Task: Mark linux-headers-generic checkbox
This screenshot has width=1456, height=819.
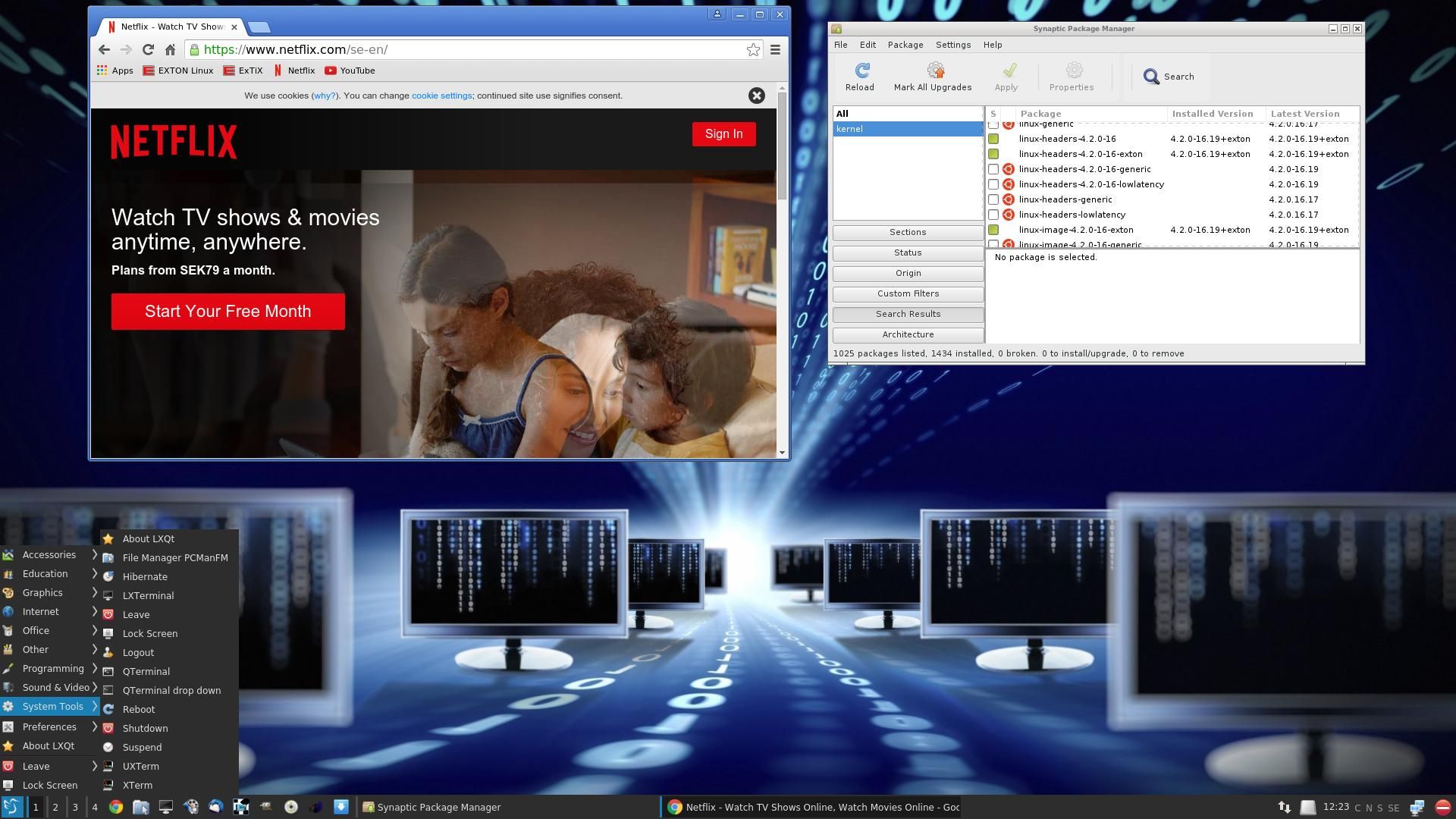Action: pyautogui.click(x=993, y=199)
